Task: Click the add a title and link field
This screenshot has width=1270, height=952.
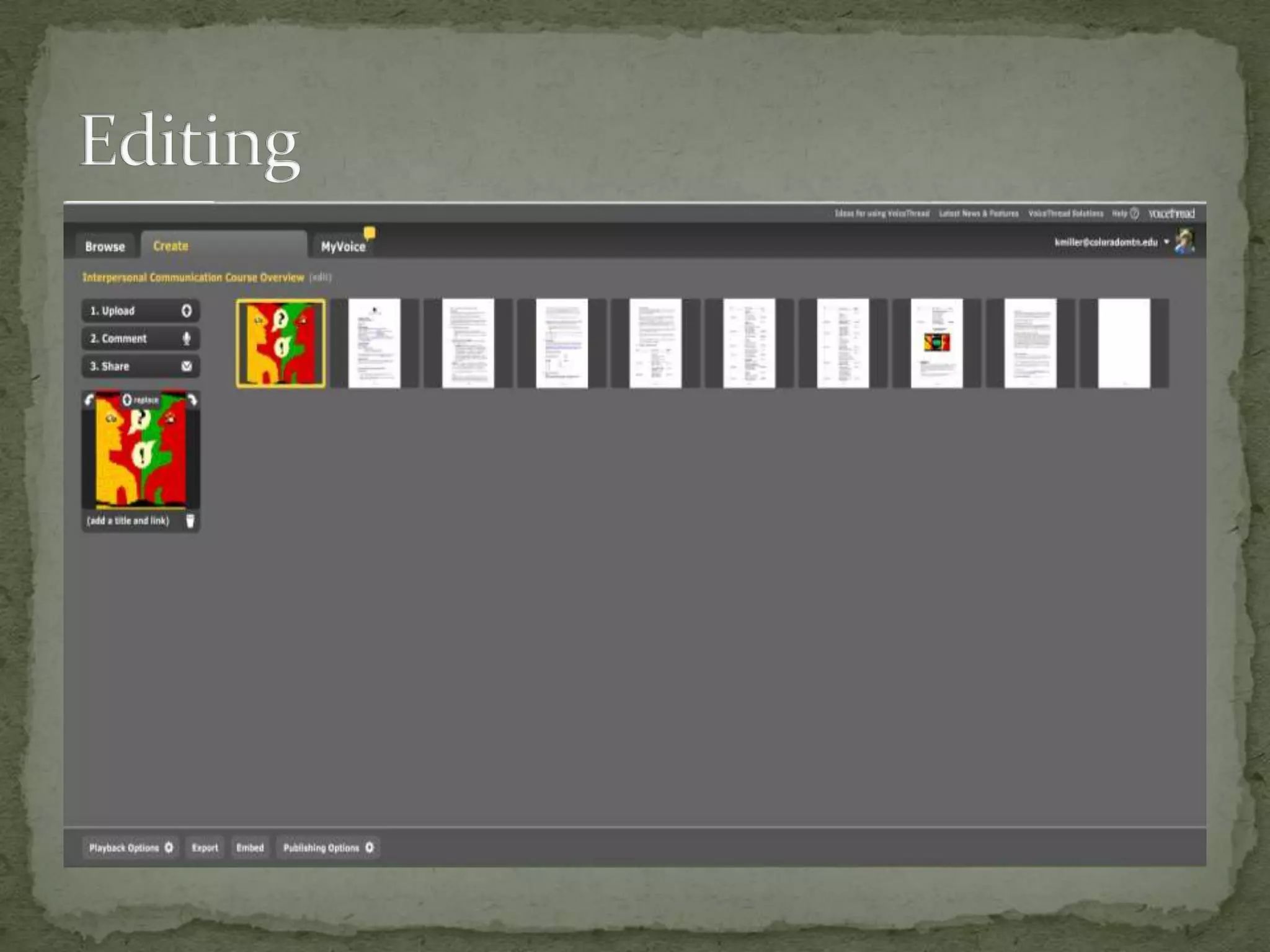Action: [128, 521]
